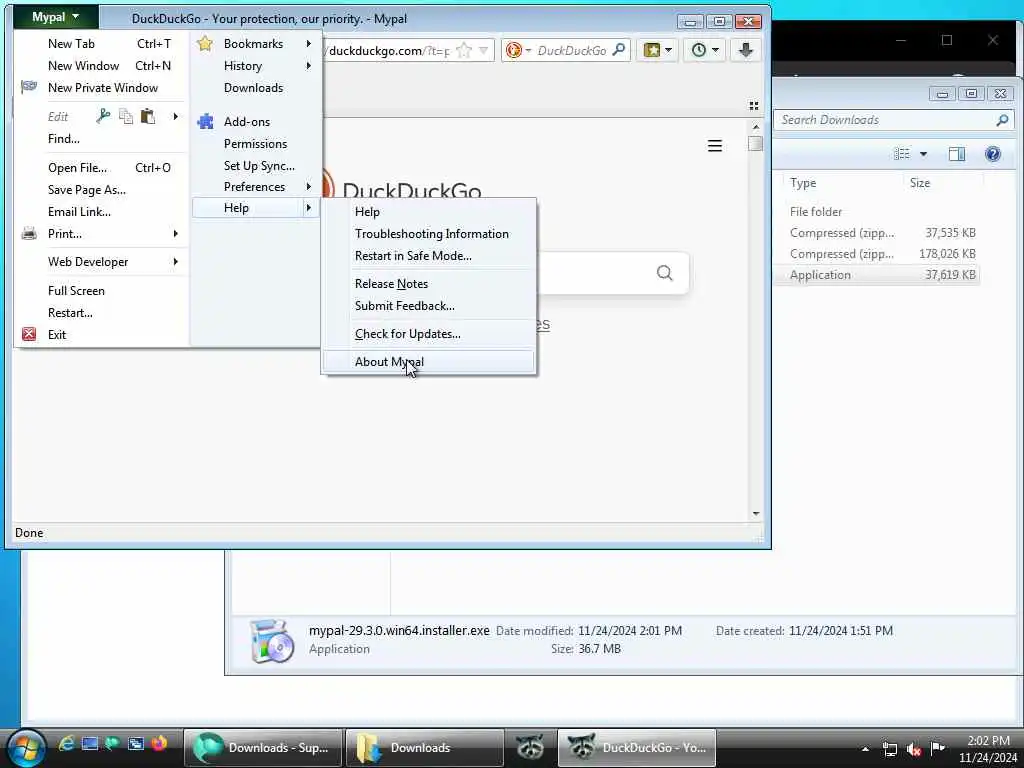Screen dimensions: 1024x768
Task: Click the magnifier in browser search box
Action: pos(618,50)
